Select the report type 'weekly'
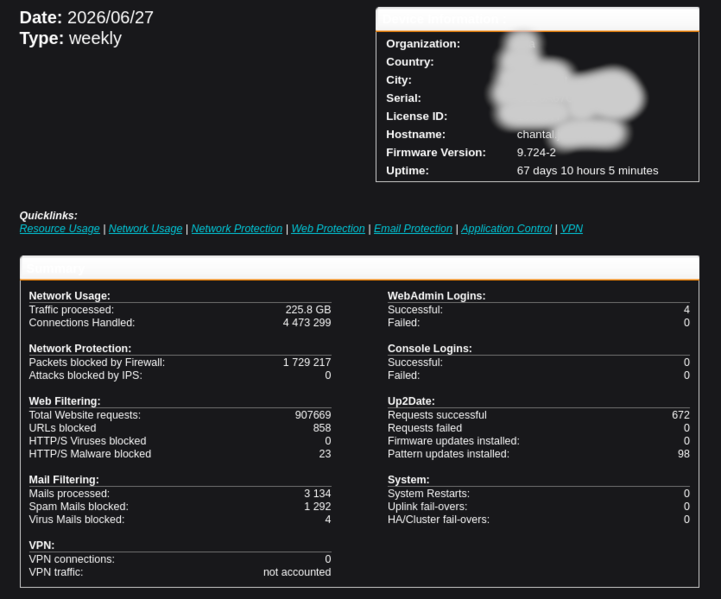 [95, 38]
